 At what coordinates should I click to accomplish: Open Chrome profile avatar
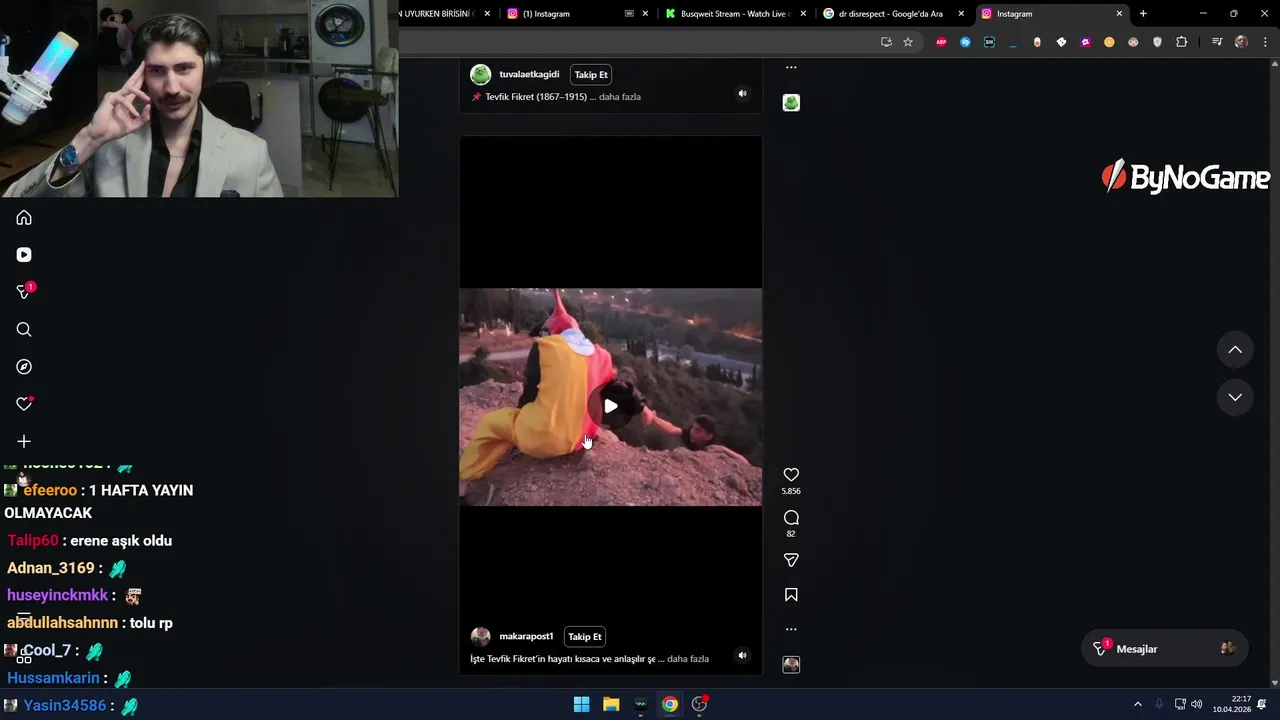1241,42
